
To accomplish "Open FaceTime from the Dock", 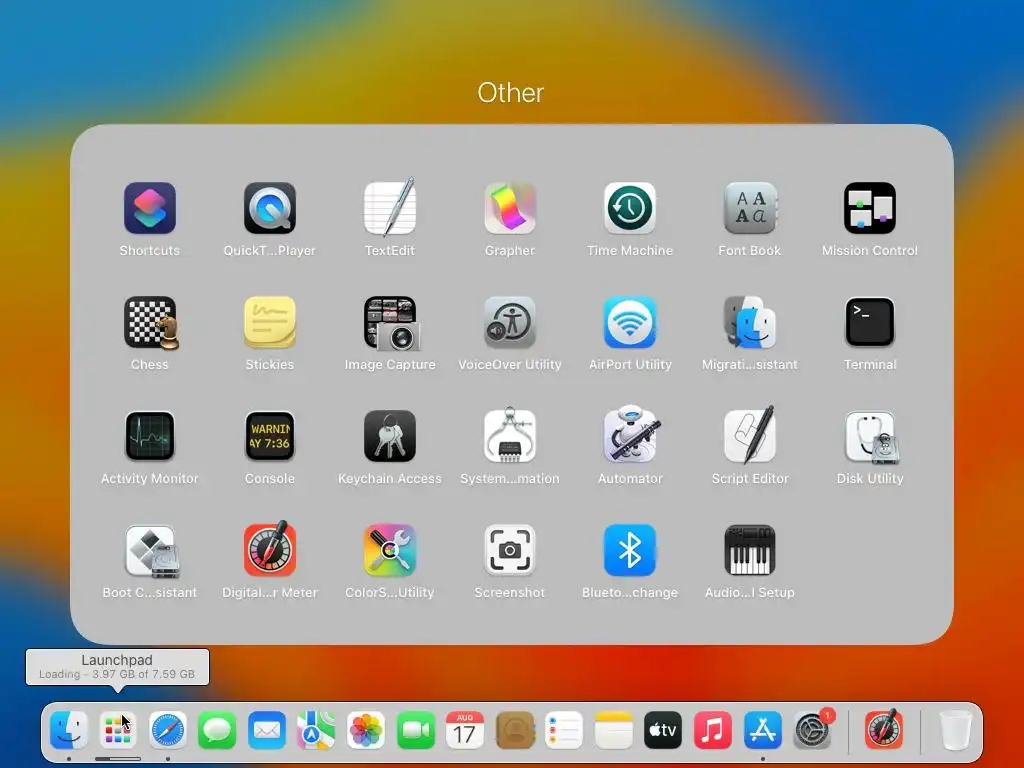I will tap(415, 730).
